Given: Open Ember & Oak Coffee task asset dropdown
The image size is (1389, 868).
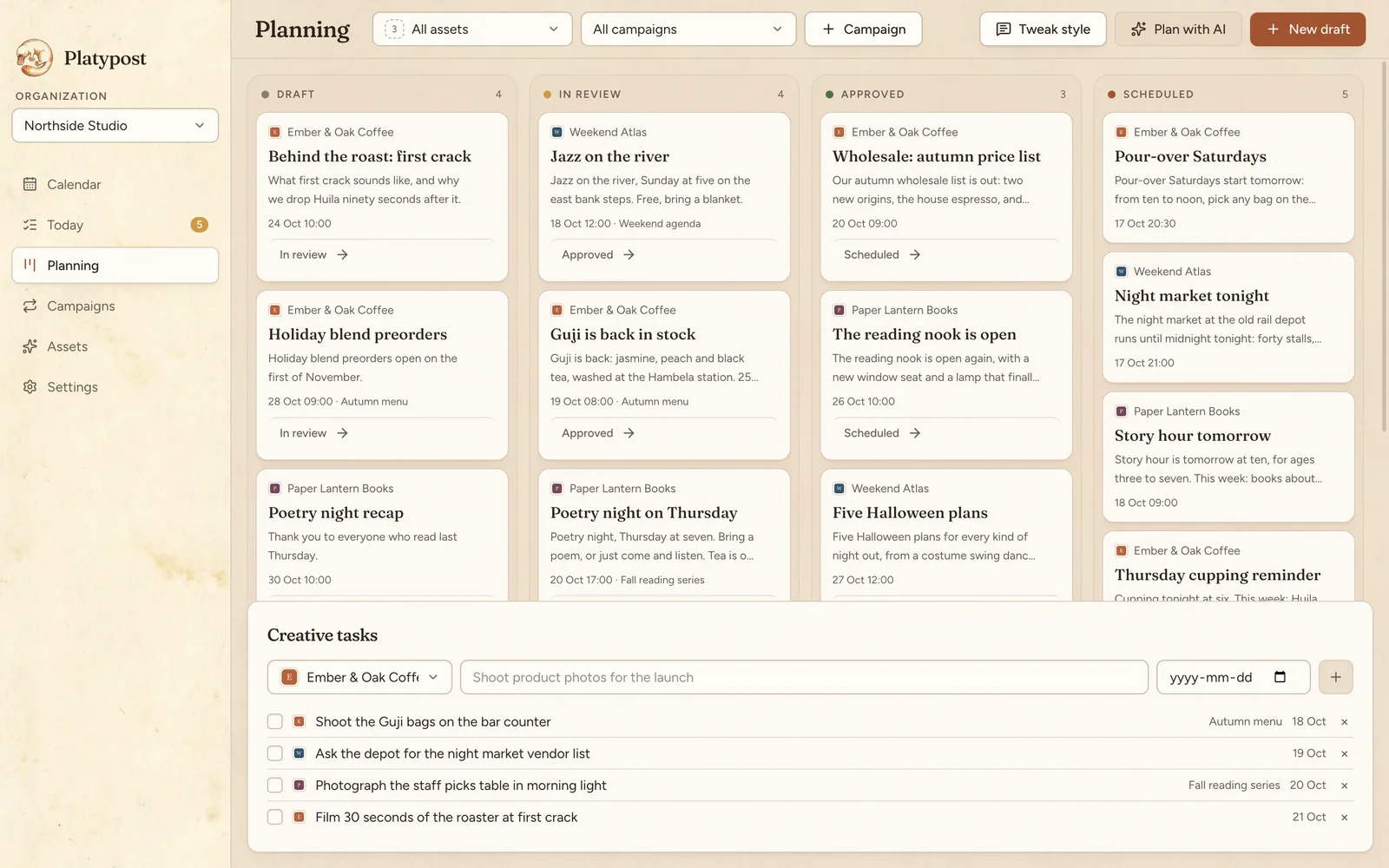Looking at the screenshot, I should coord(359,677).
